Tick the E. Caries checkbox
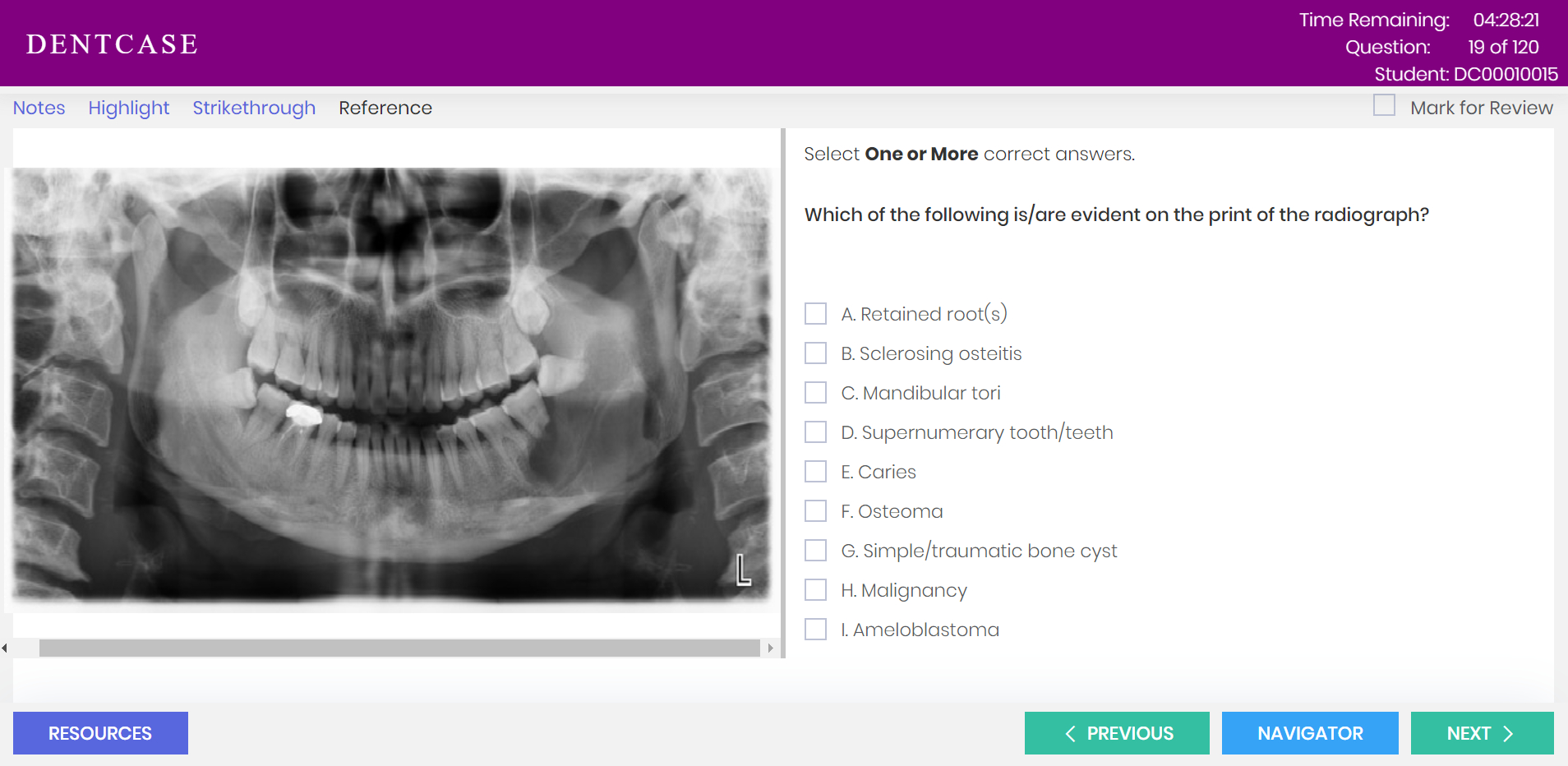The width and height of the screenshot is (1568, 766). click(815, 471)
